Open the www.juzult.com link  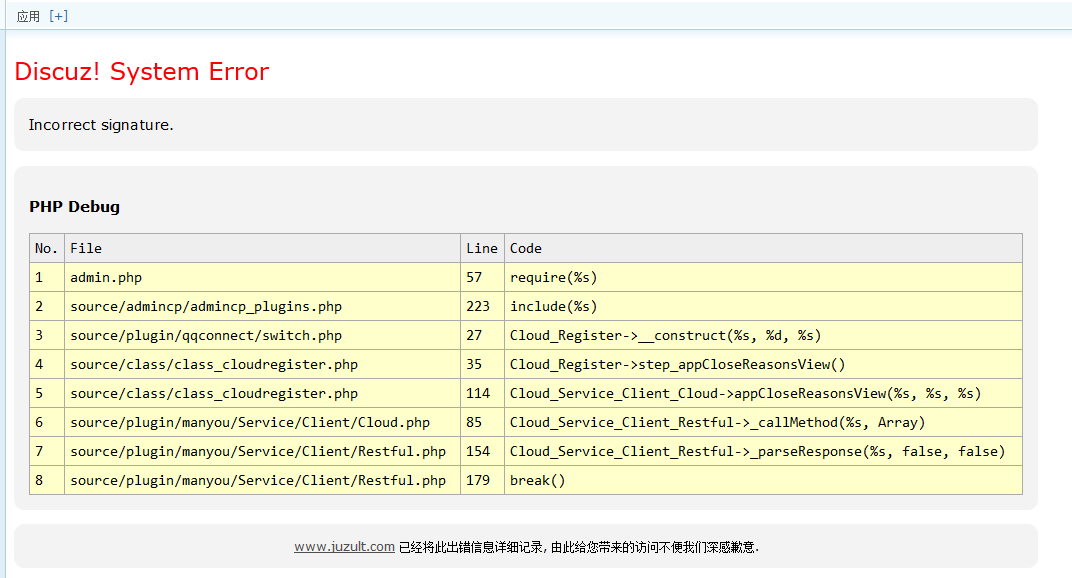(344, 547)
